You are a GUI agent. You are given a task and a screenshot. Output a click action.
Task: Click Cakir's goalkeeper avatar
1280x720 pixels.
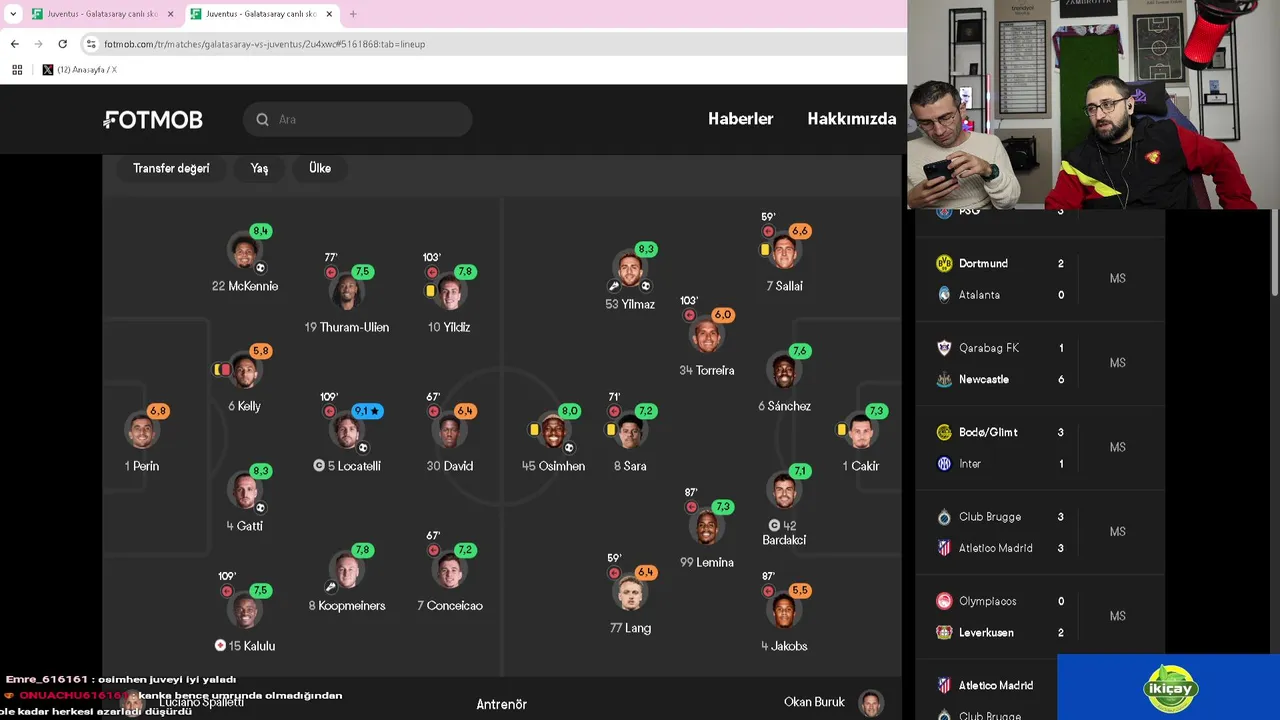861,432
